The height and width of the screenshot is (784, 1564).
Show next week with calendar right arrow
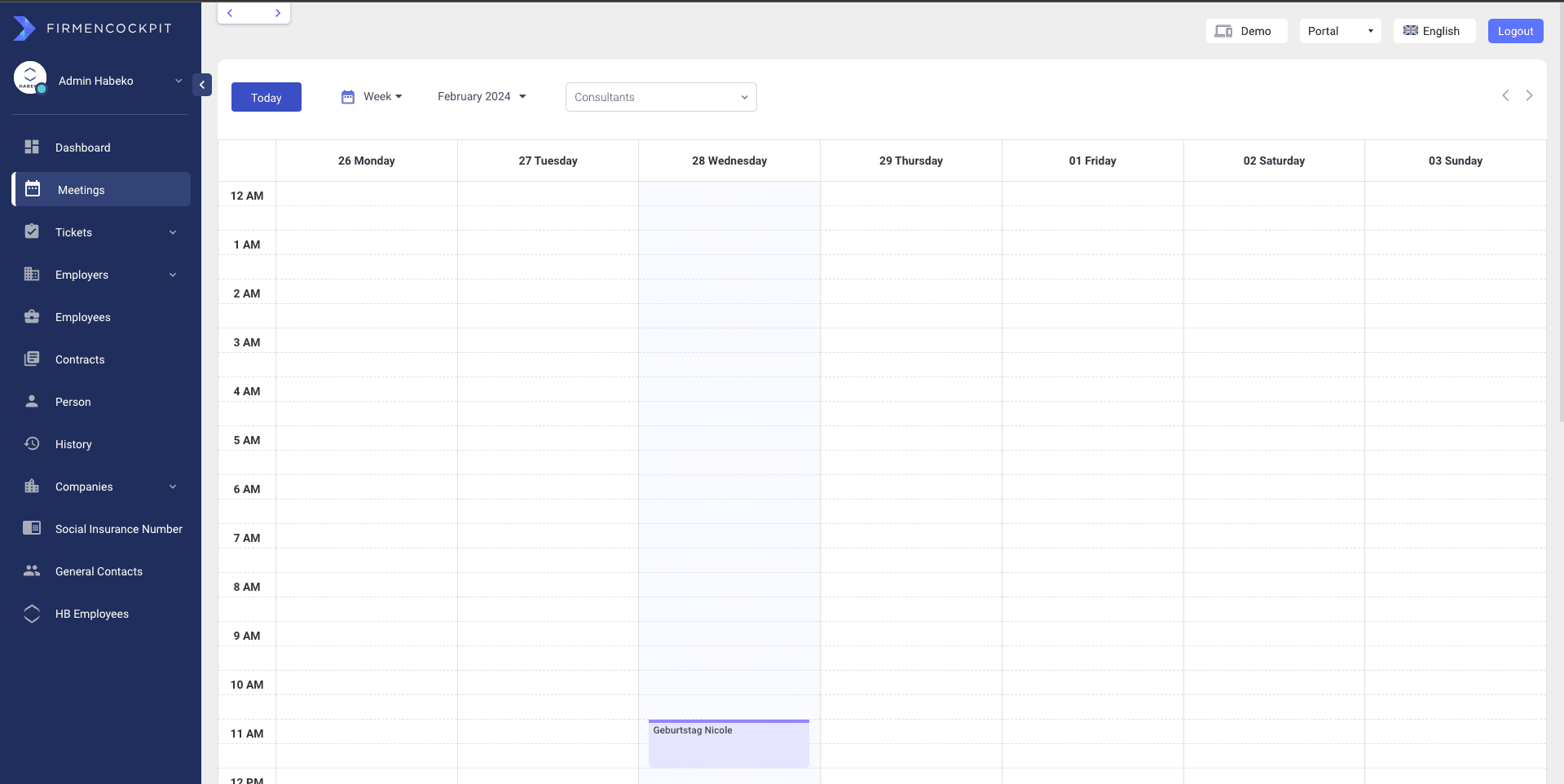coord(1529,95)
